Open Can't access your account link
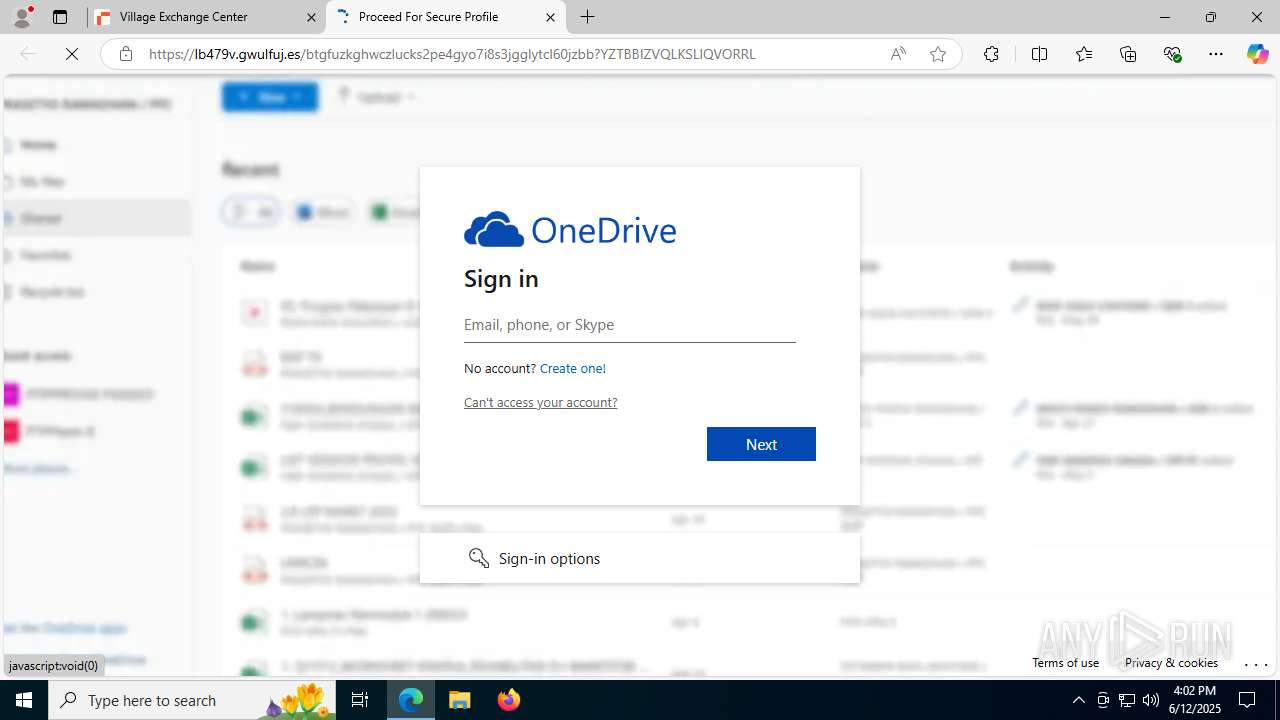This screenshot has height=720, width=1280. pos(541,402)
